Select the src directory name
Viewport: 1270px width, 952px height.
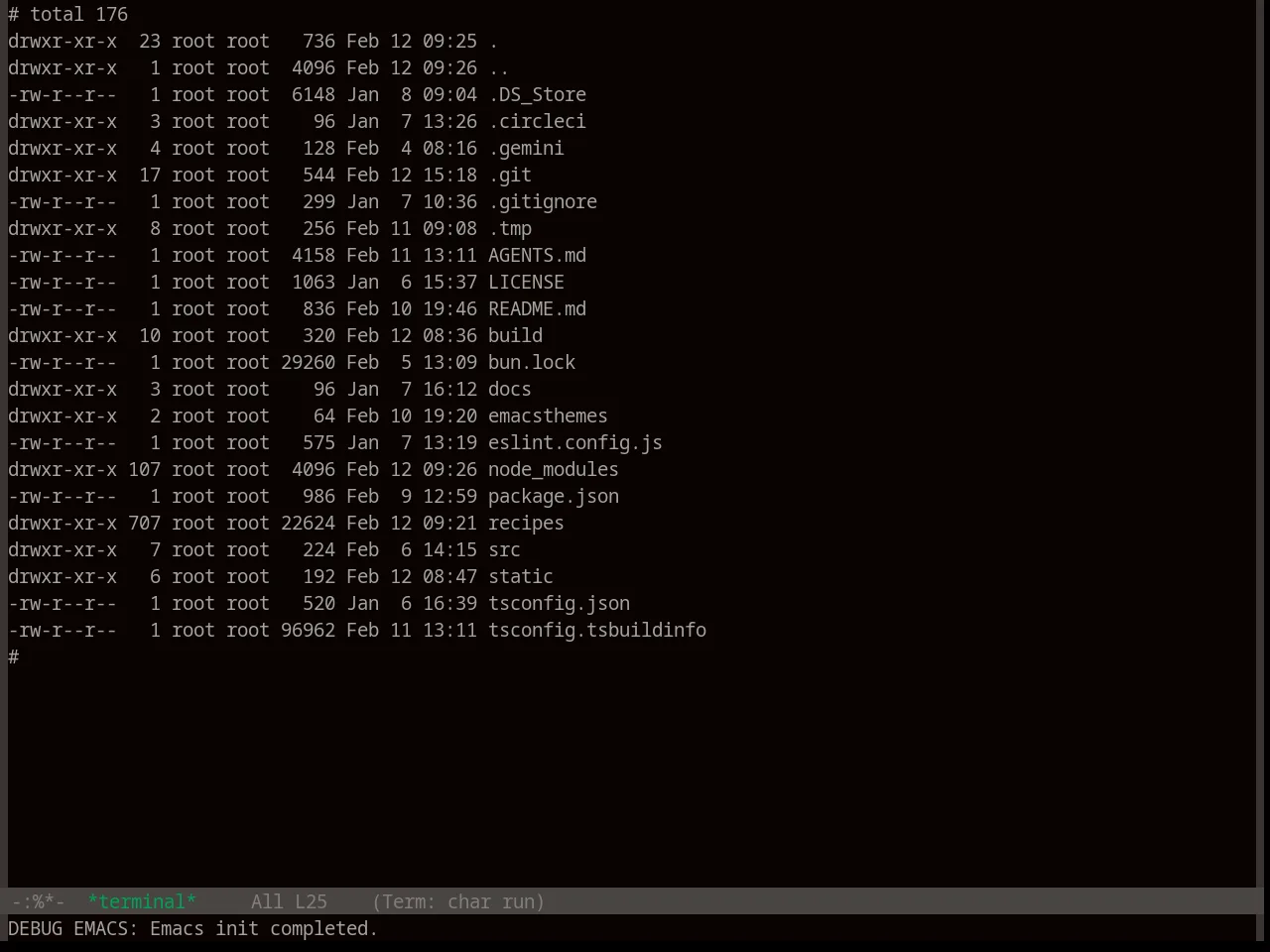(504, 549)
